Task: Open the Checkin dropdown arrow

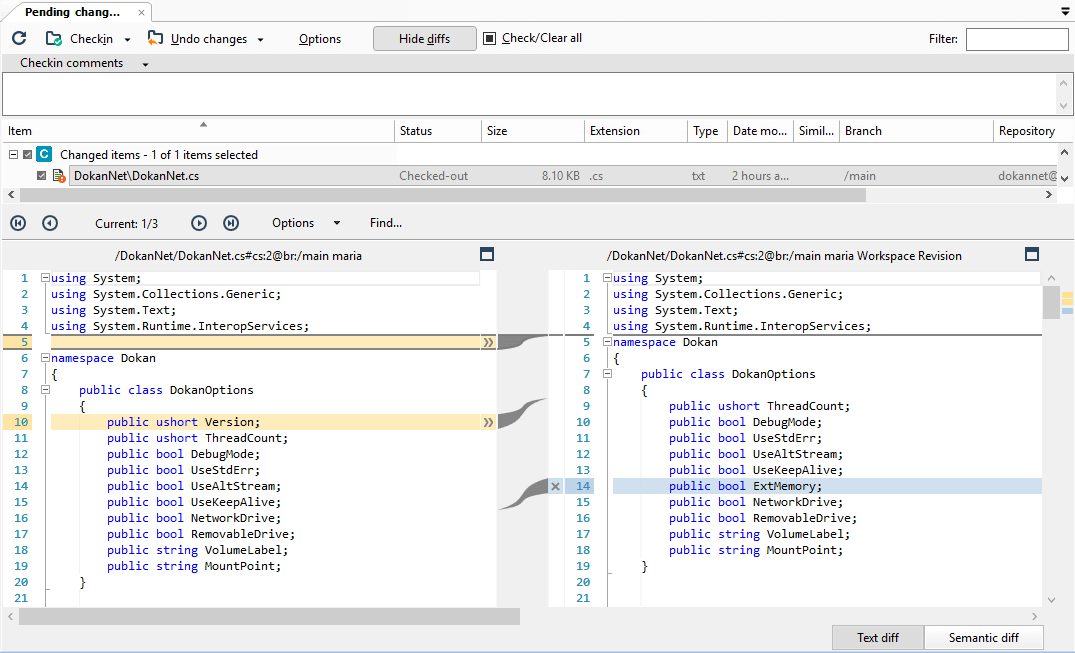Action: (x=128, y=40)
